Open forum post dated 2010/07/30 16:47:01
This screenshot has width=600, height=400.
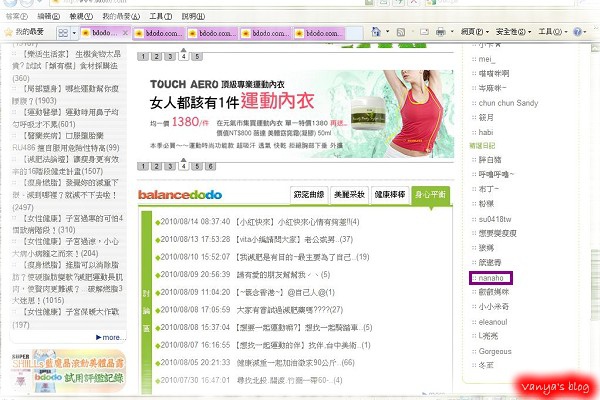249,380
